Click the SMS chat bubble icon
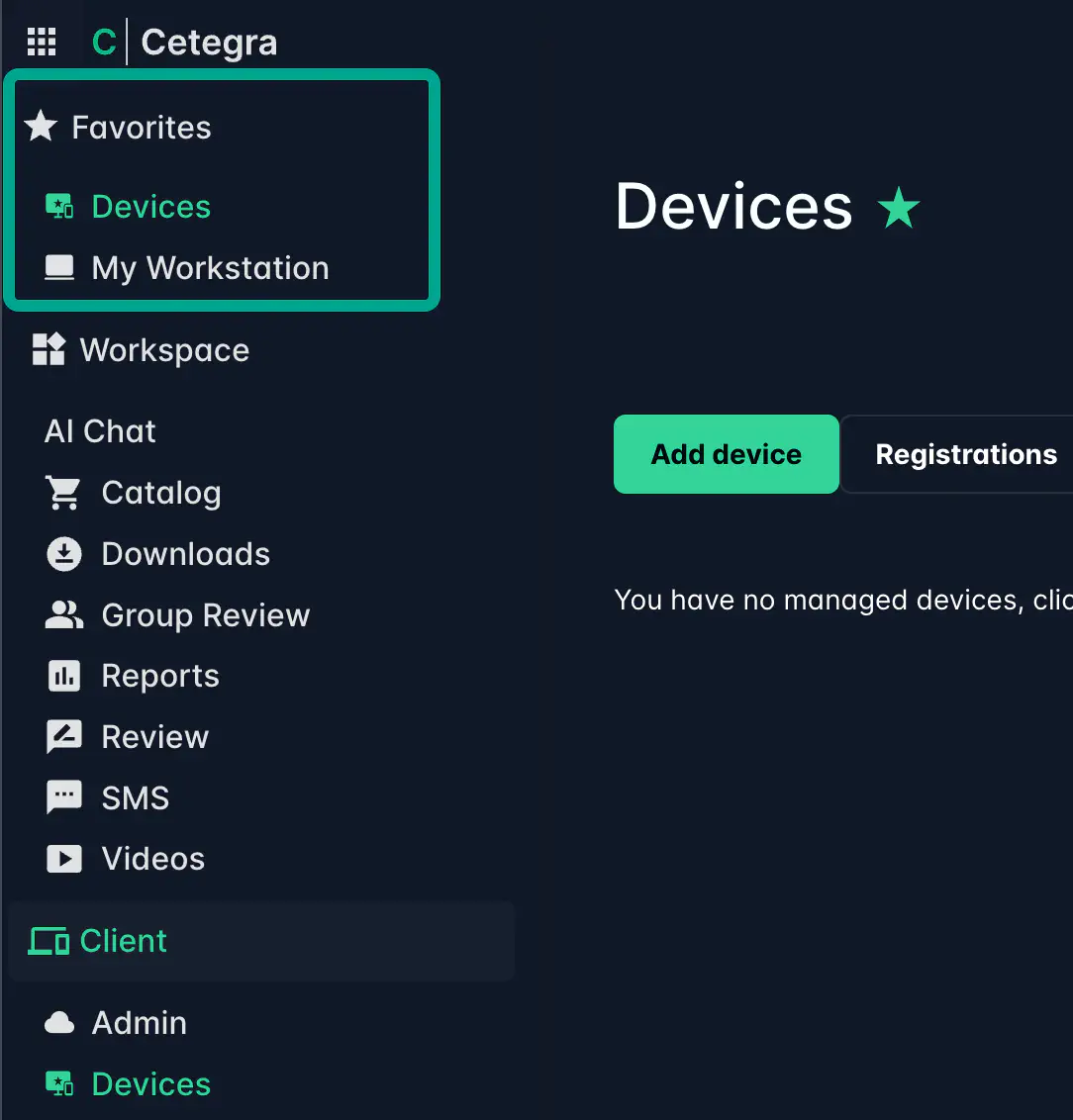The height and width of the screenshot is (1120, 1073). [64, 798]
